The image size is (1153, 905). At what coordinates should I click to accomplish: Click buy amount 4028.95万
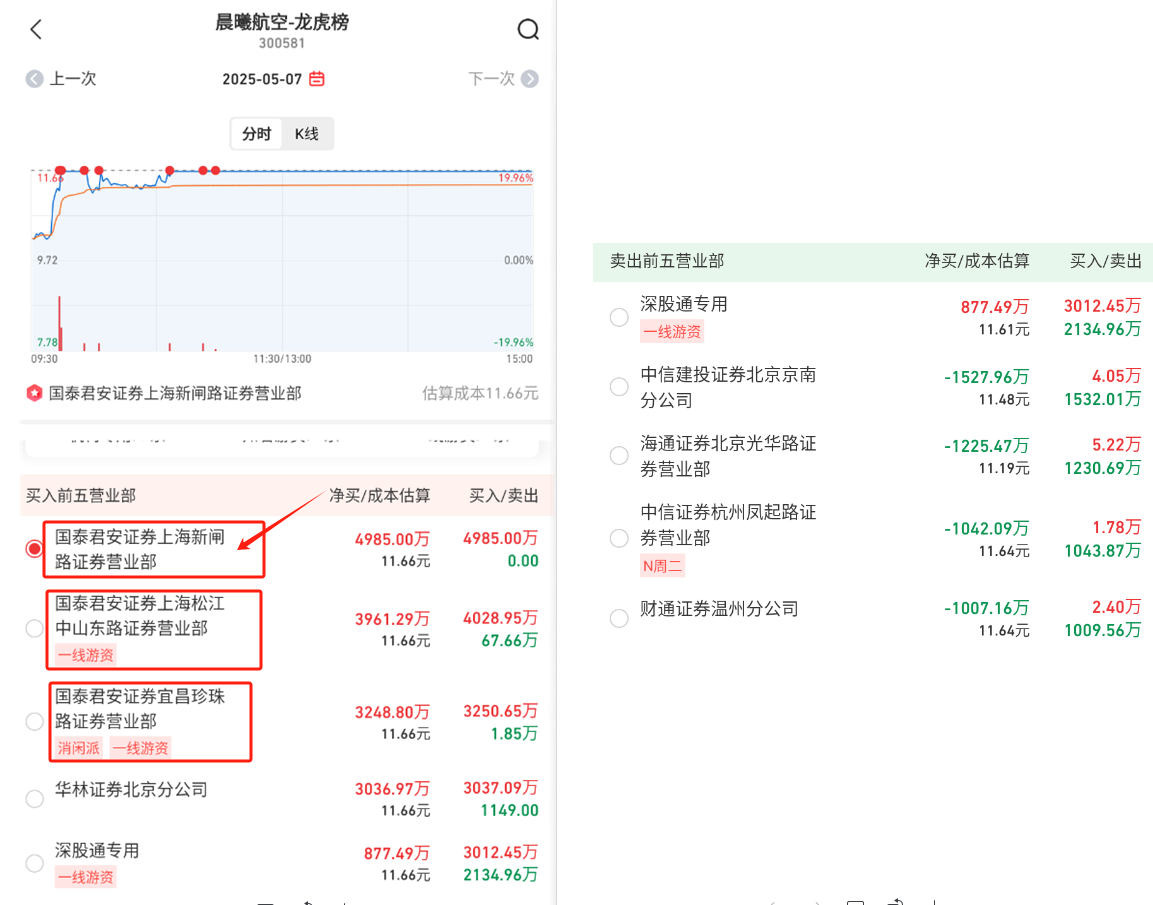tap(500, 618)
